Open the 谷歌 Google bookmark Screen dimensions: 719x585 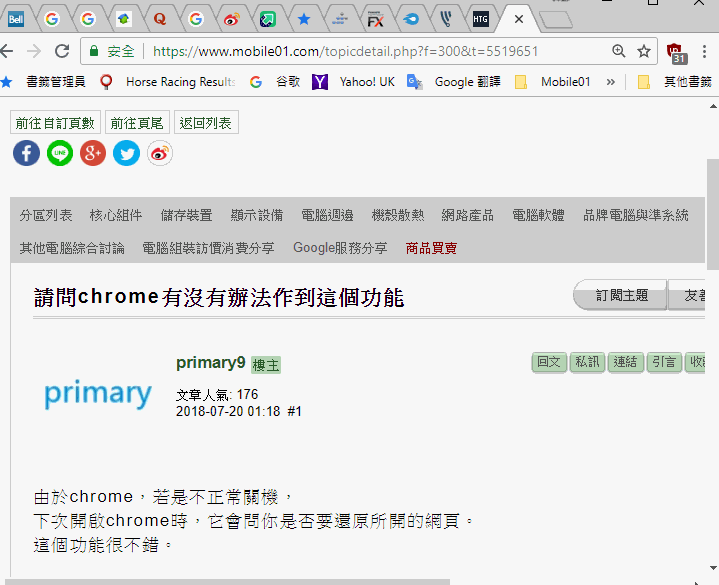point(275,82)
